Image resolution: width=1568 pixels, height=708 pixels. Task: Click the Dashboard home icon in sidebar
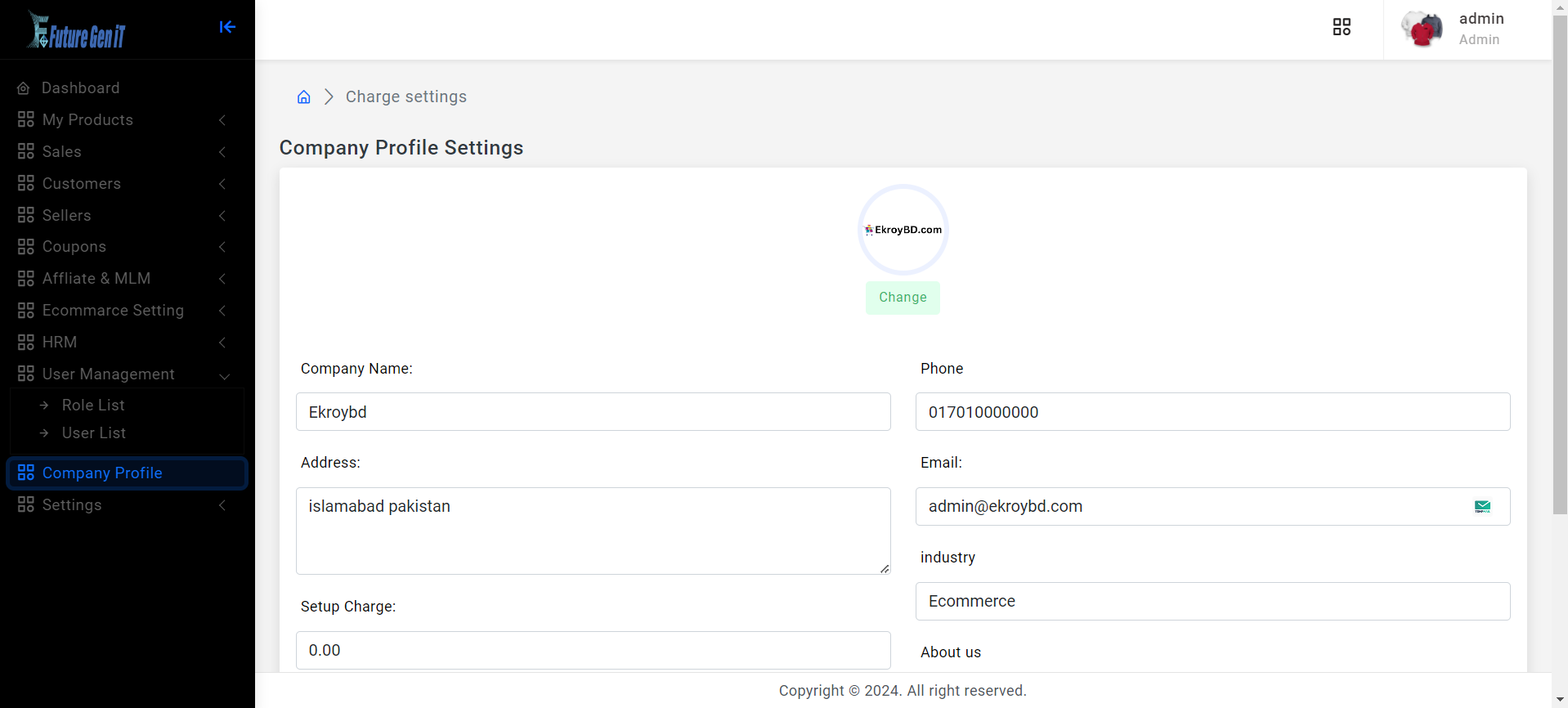click(24, 88)
